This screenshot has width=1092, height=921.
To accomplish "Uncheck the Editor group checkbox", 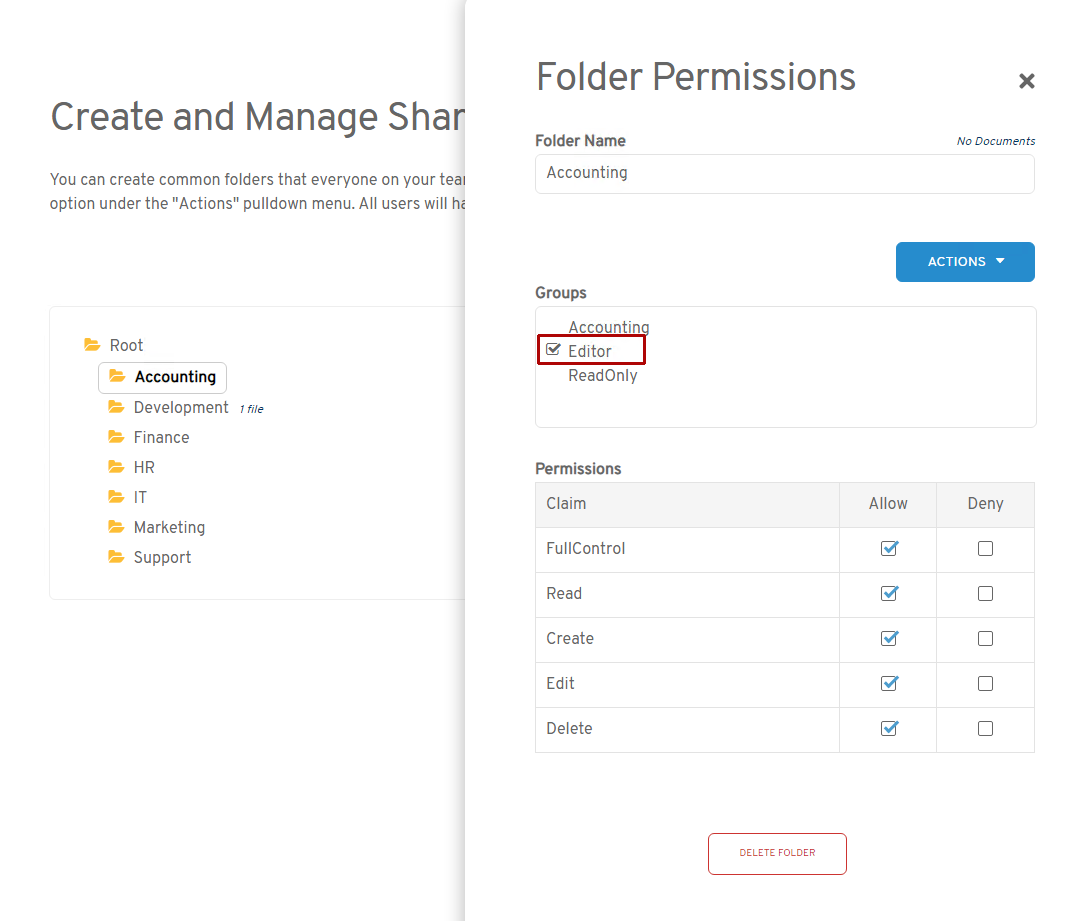I will point(553,350).
